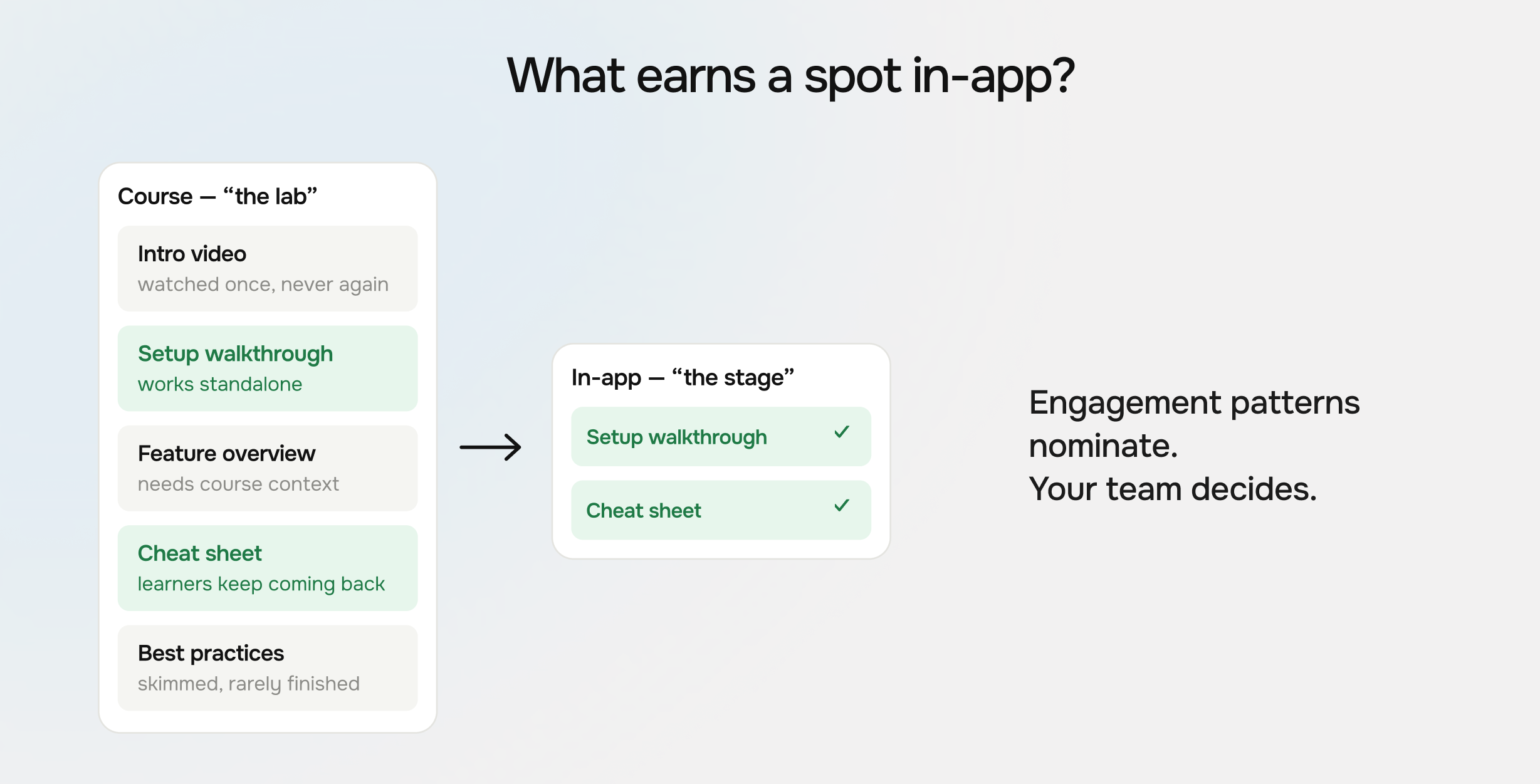Click the 'watched once, never again' subtitle
1540x784 pixels.
click(x=263, y=285)
